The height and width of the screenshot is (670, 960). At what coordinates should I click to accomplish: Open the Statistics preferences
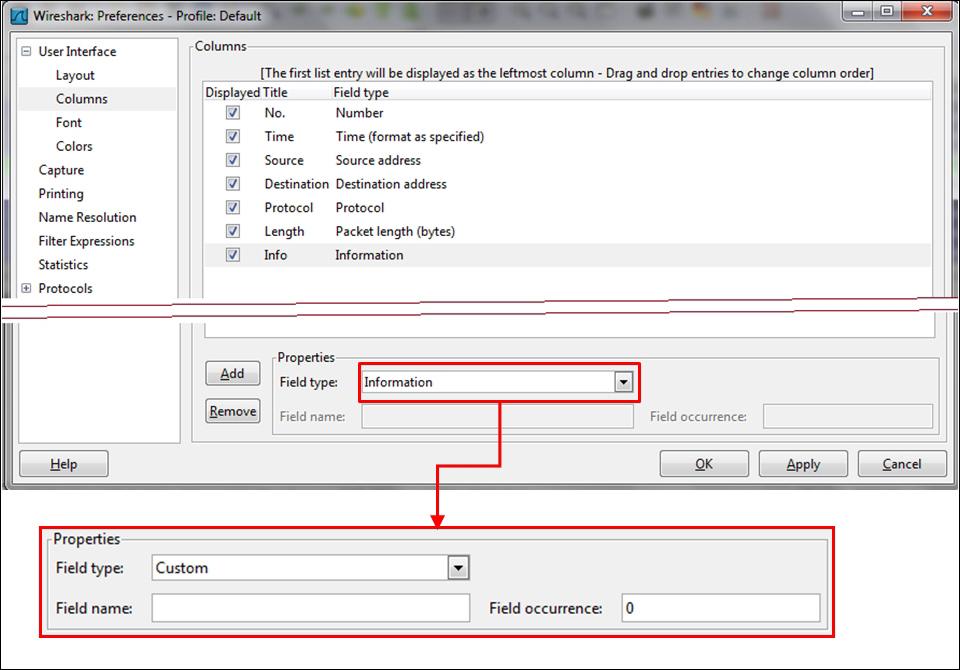click(x=63, y=265)
